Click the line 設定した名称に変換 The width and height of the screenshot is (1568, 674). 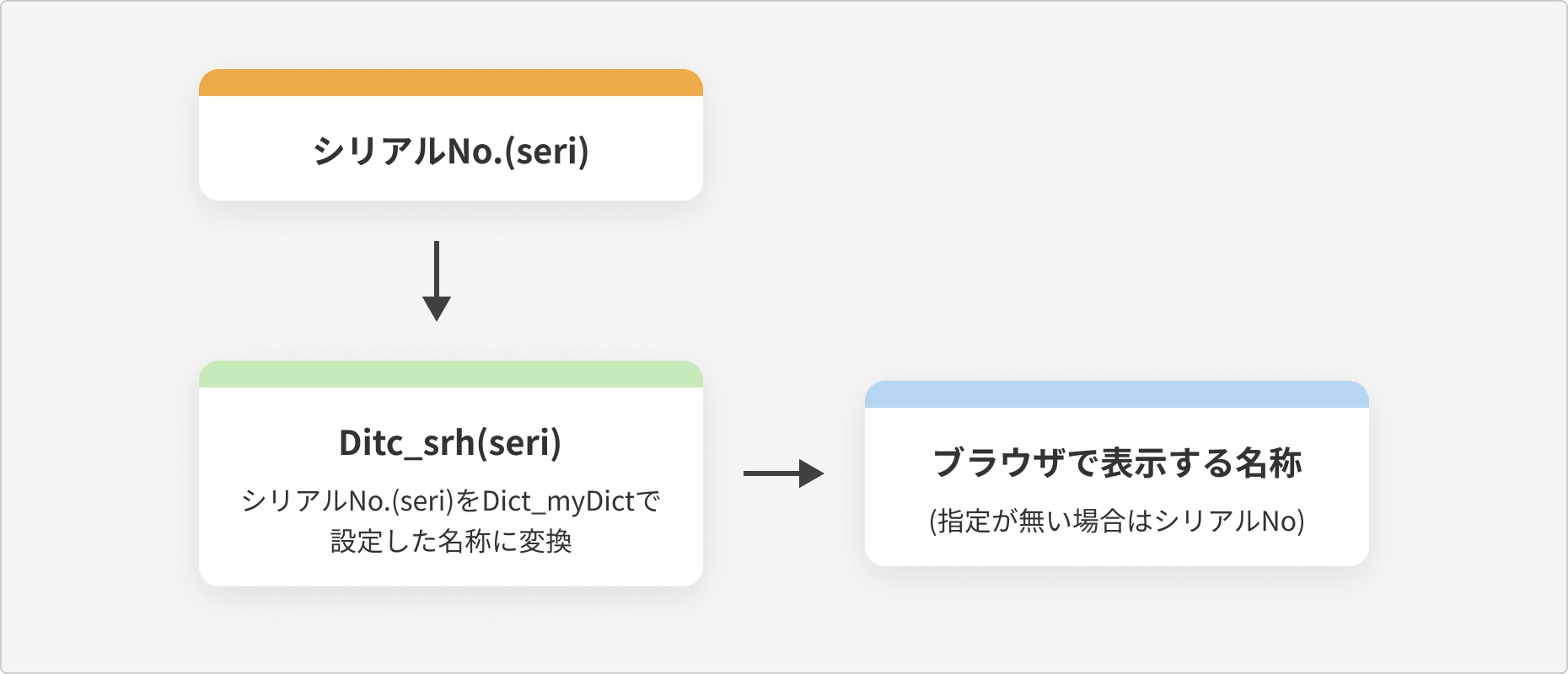click(x=451, y=541)
